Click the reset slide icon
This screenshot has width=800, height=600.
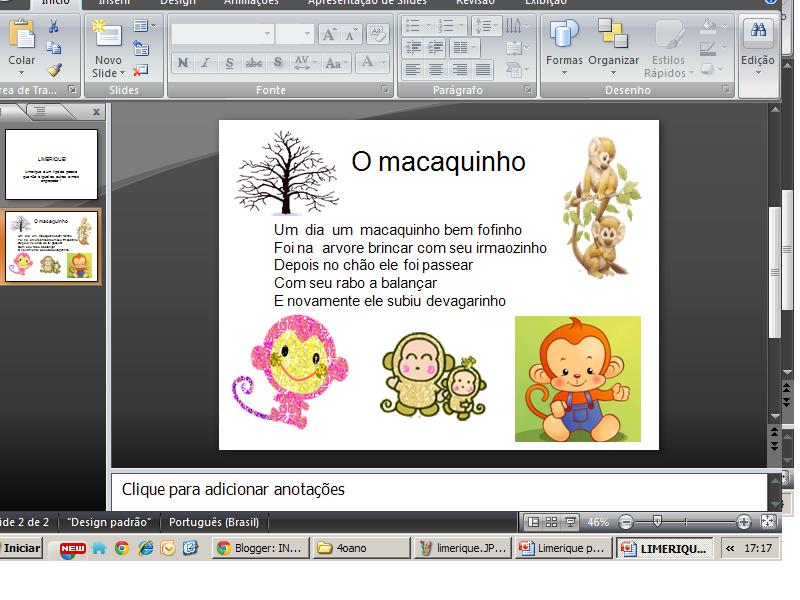[x=141, y=48]
